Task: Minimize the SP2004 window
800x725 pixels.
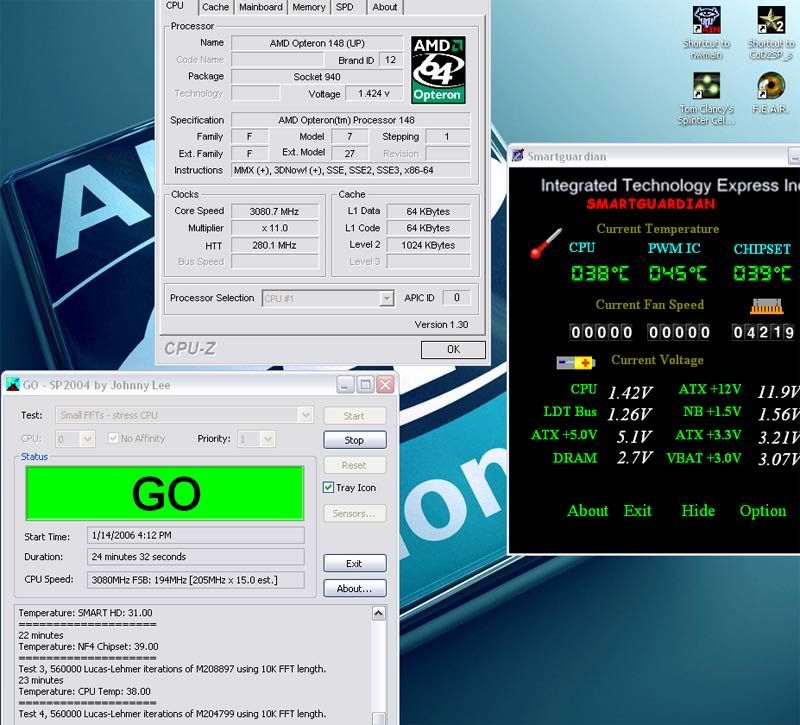Action: 345,385
